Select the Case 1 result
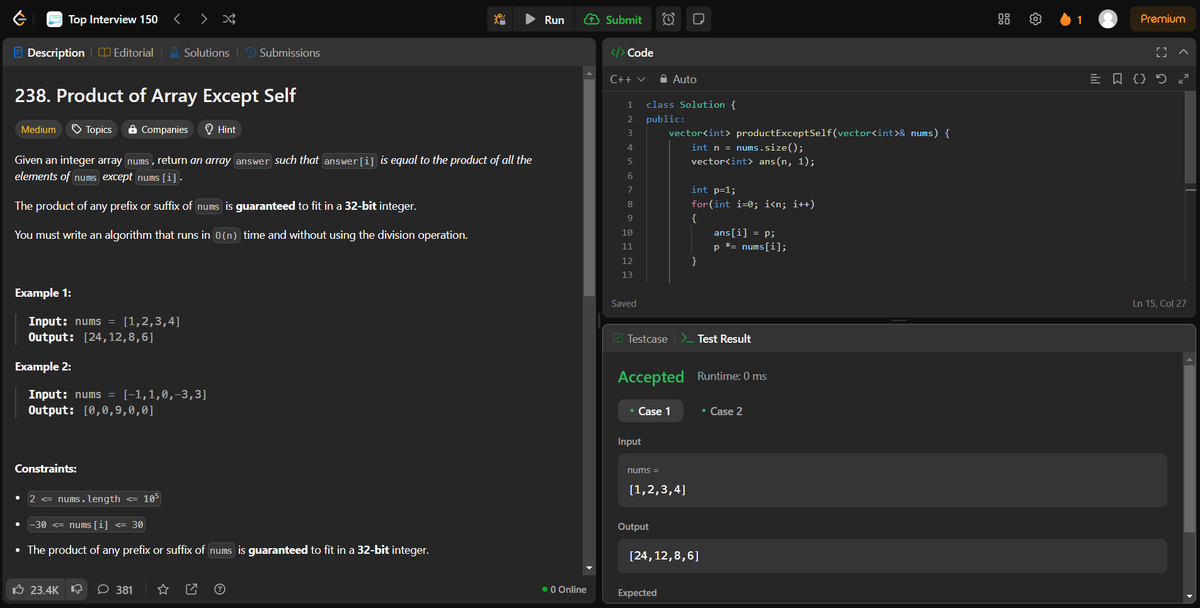Viewport: 1200px width, 608px height. point(650,411)
